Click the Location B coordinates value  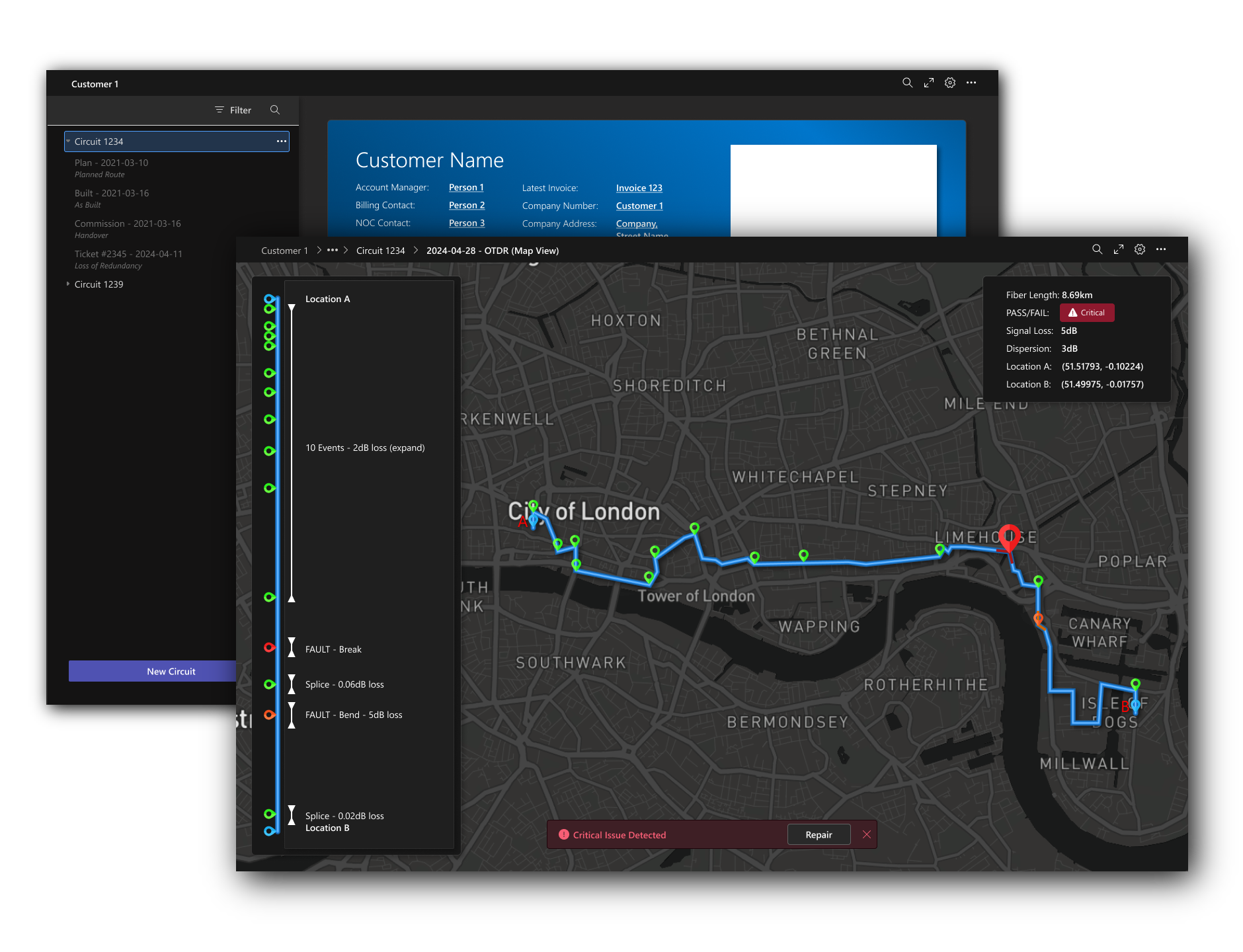click(1102, 384)
